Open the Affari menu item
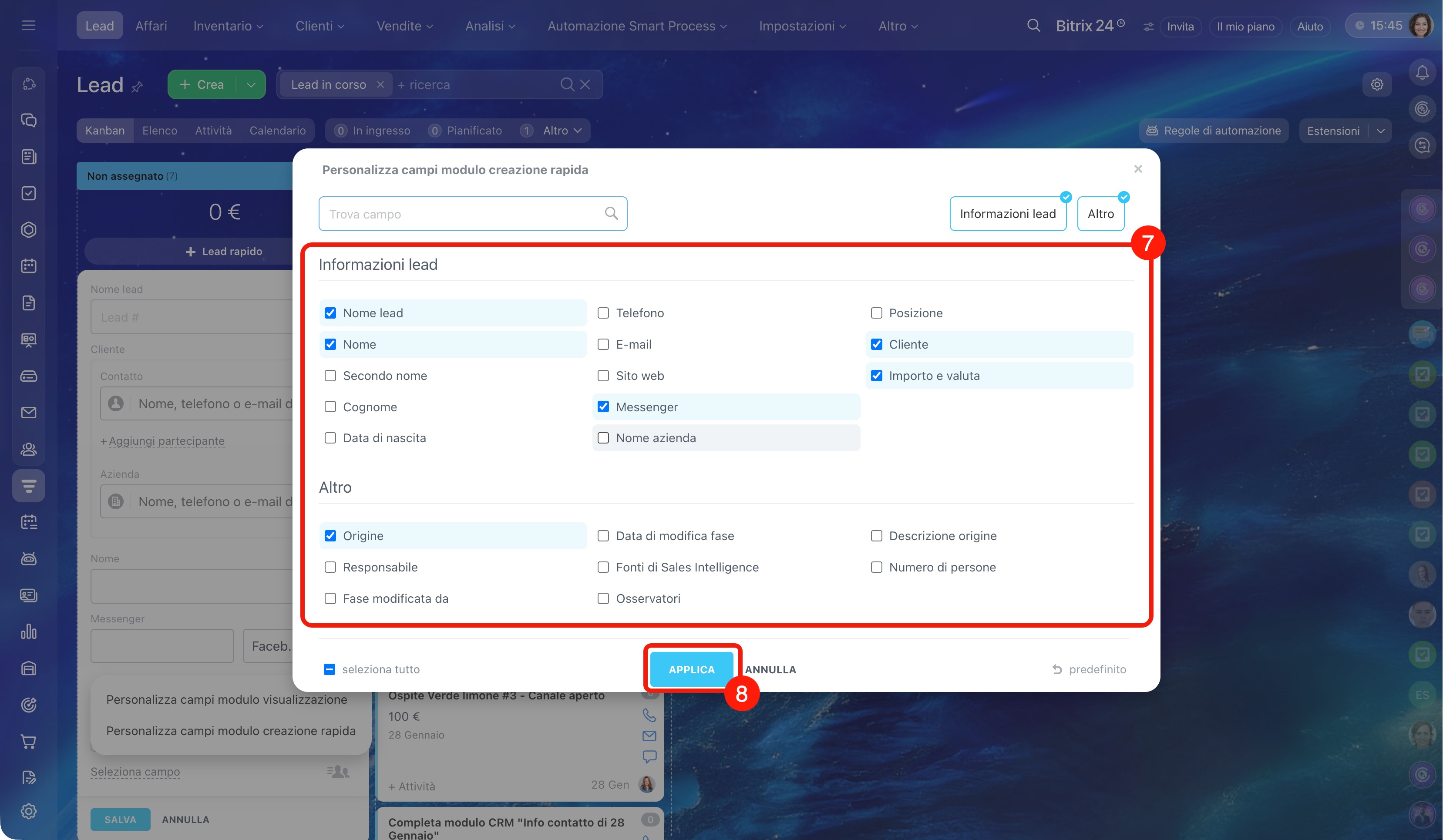 [151, 26]
